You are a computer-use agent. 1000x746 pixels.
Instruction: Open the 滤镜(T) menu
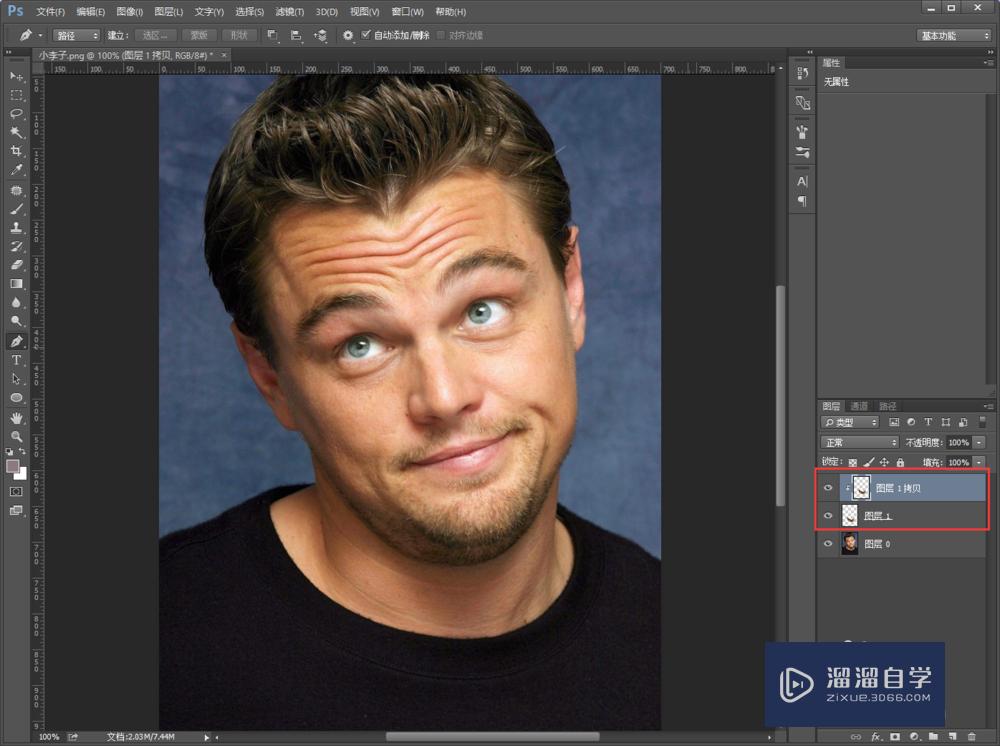[x=289, y=12]
